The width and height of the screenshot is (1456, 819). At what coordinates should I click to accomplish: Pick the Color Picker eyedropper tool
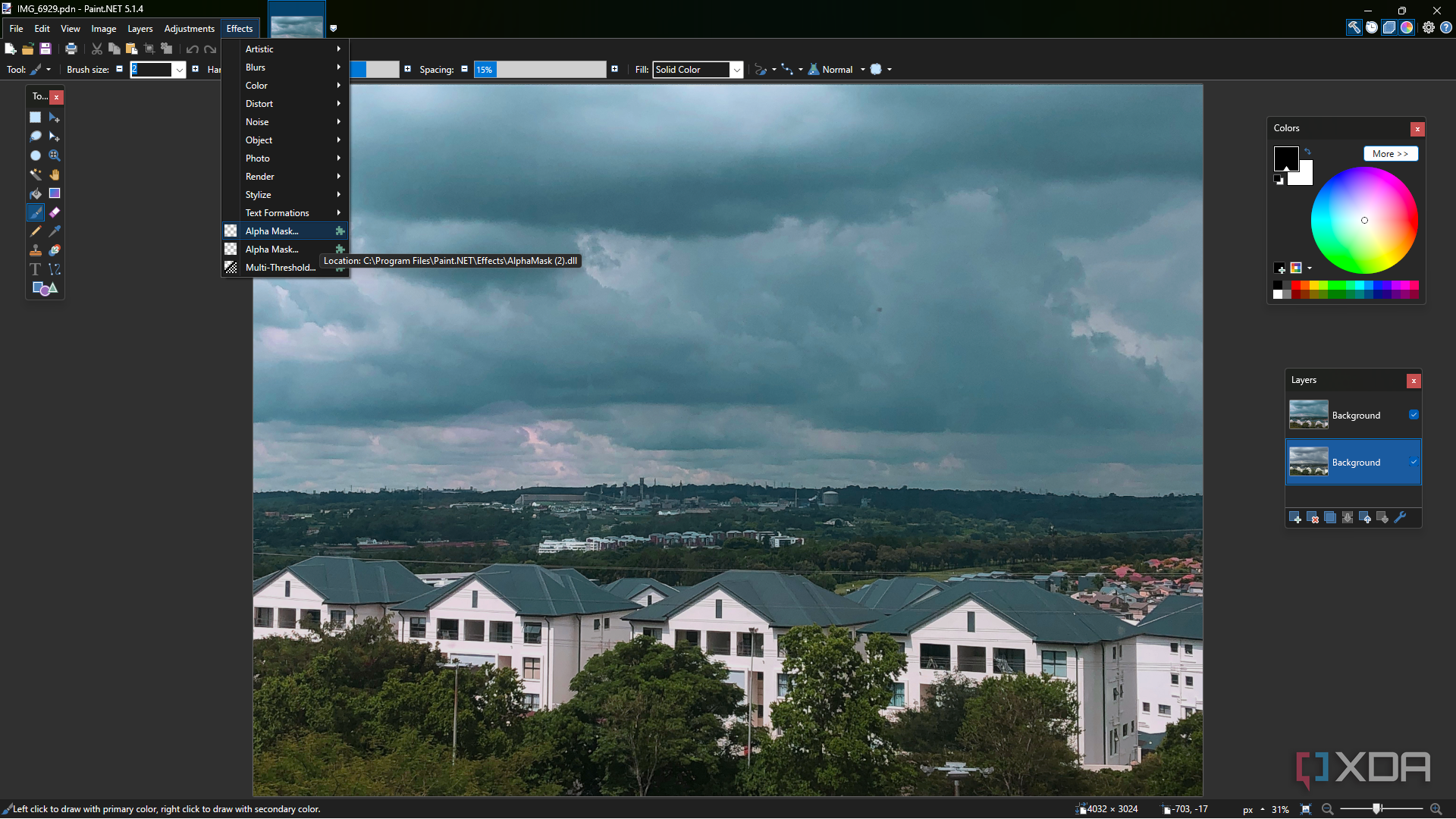coord(55,231)
